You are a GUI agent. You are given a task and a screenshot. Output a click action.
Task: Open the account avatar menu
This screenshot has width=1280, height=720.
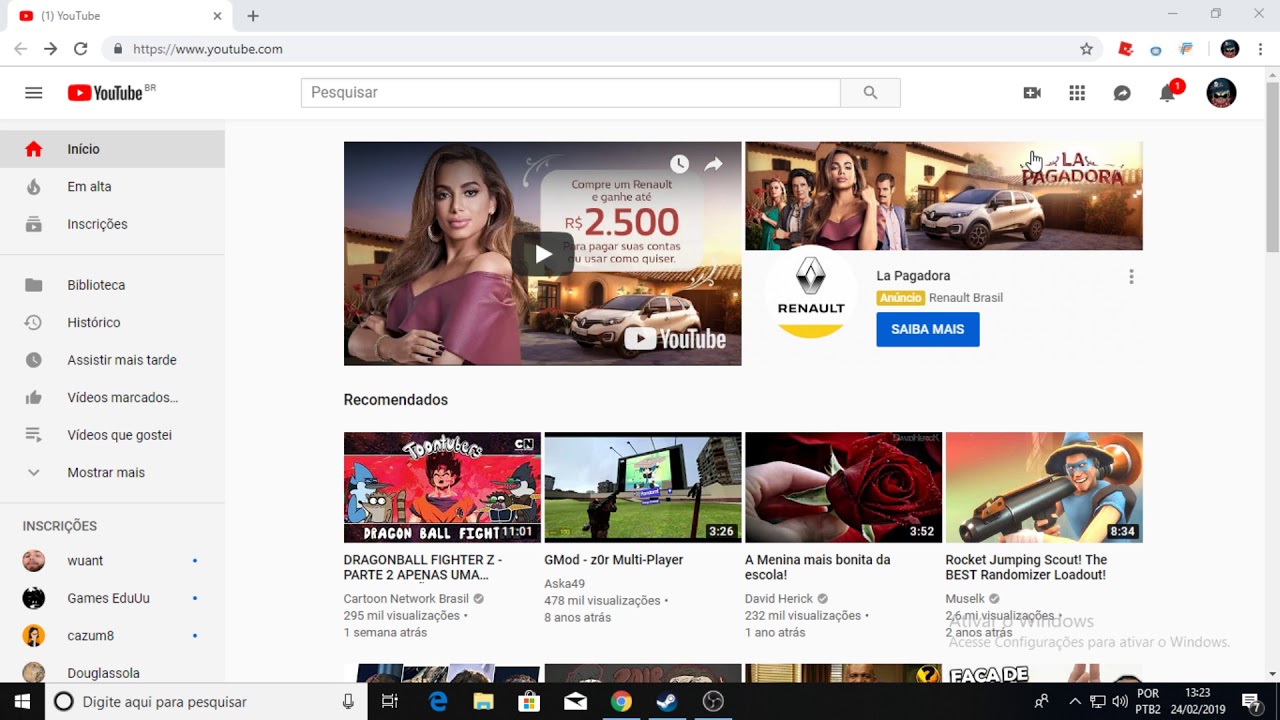pyautogui.click(x=1221, y=93)
